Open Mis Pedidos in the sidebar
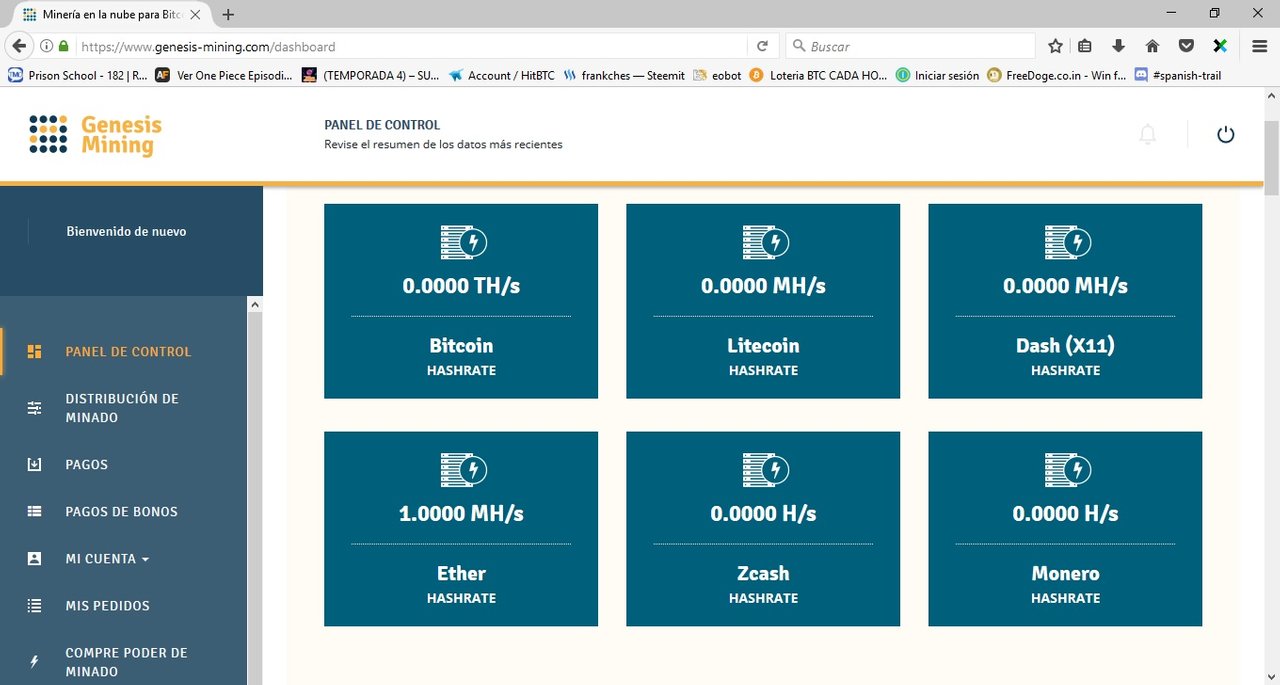 [108, 606]
